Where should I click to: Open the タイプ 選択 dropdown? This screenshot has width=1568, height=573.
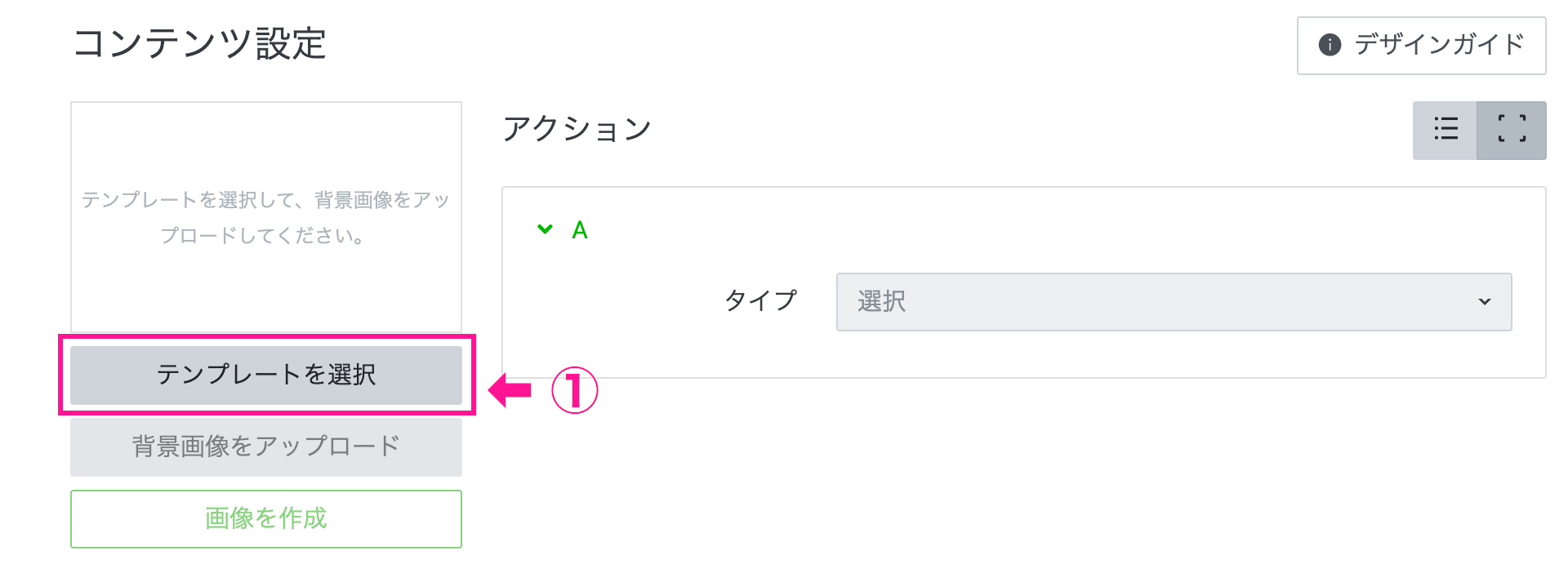pos(1174,302)
